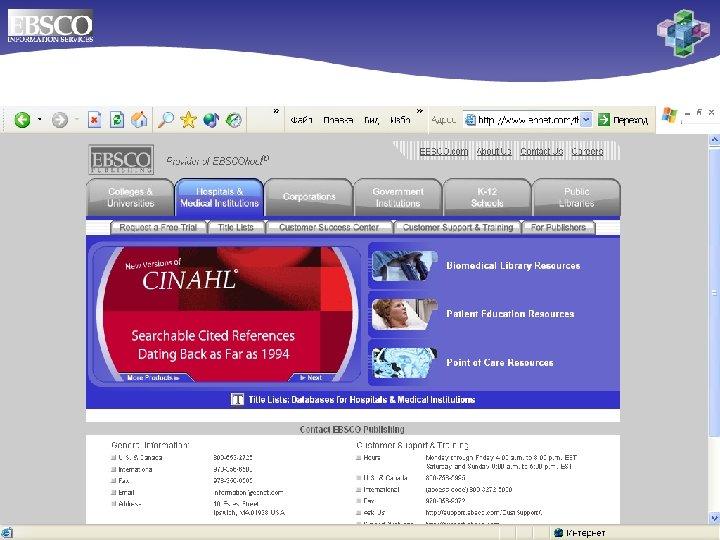Click the scrollbar up arrow
This screenshot has height=540, width=720.
(x=714, y=140)
